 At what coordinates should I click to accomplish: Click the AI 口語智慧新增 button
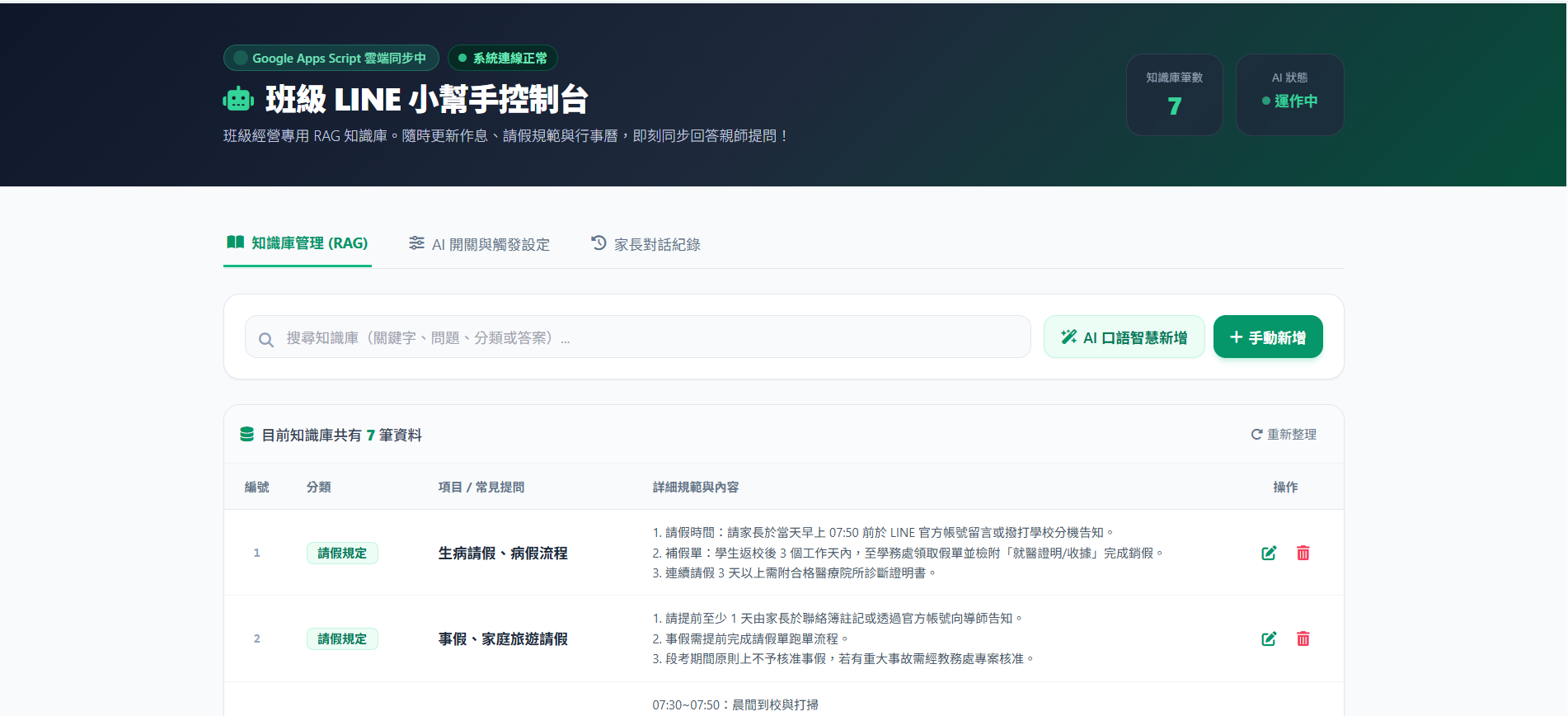coord(1124,337)
